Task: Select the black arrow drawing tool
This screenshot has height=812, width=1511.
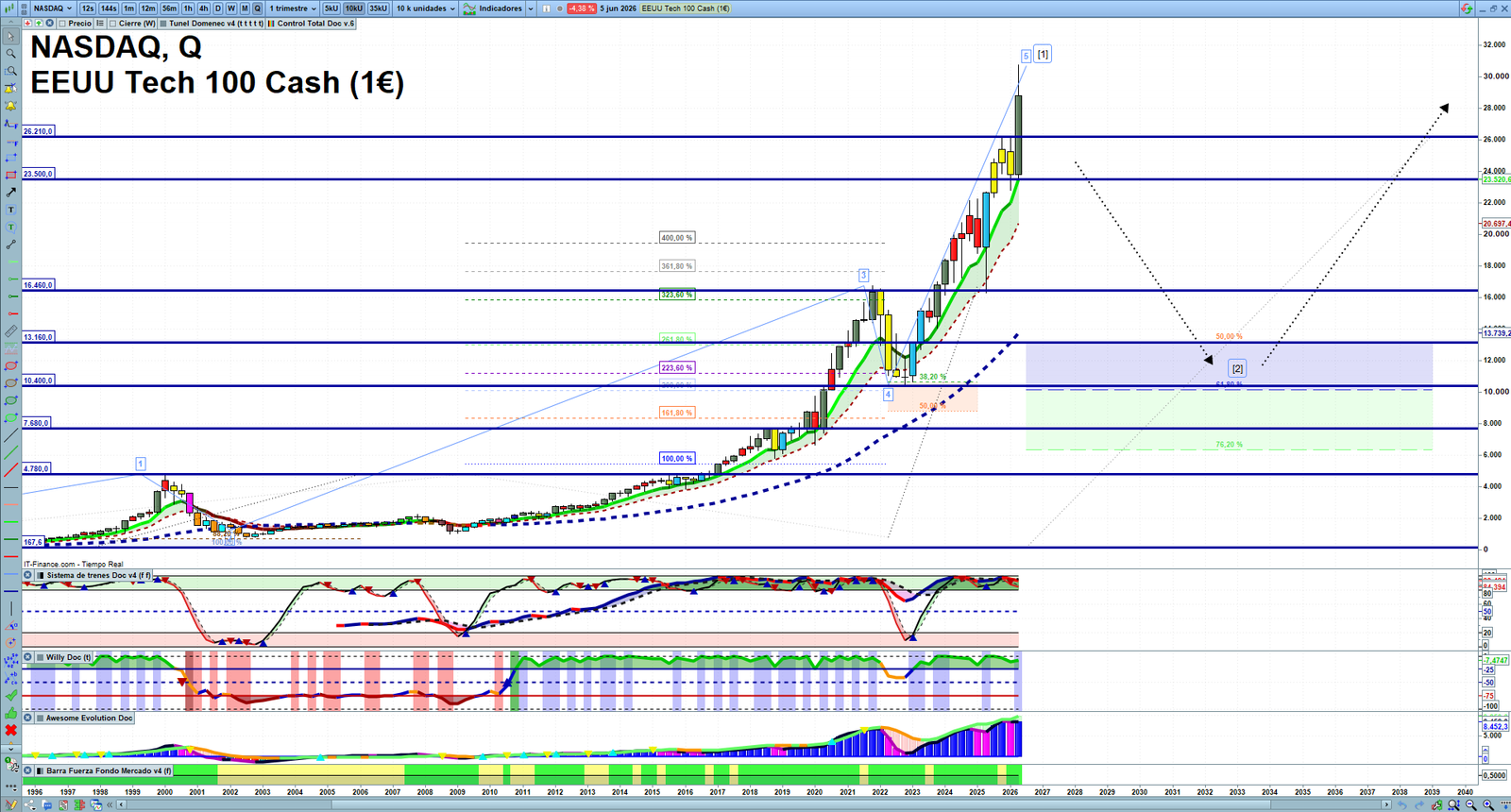Action: pos(10,192)
